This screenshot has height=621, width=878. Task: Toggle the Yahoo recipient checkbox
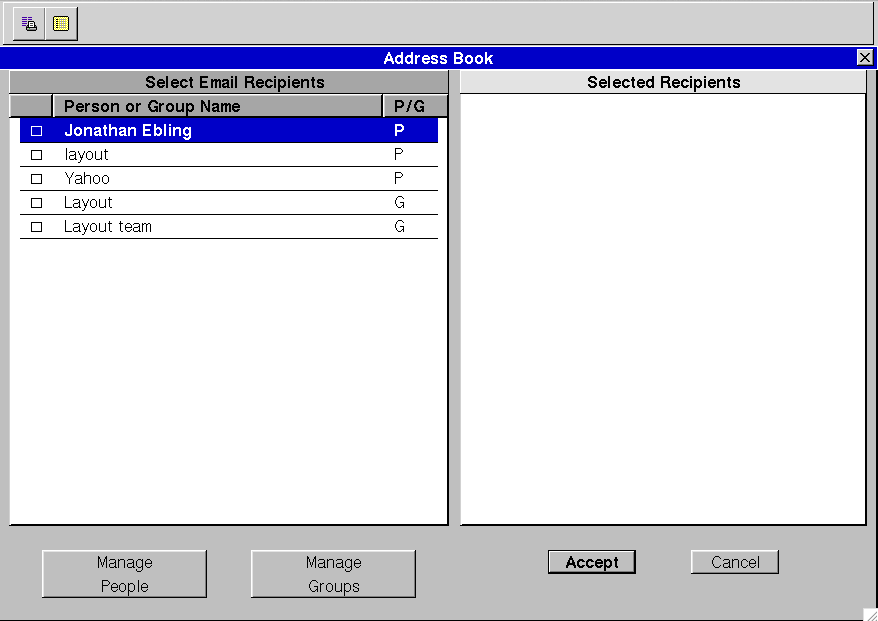pos(37,179)
